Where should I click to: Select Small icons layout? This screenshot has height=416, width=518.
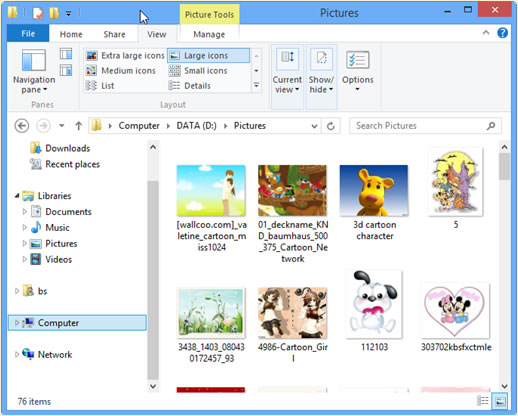(x=198, y=71)
